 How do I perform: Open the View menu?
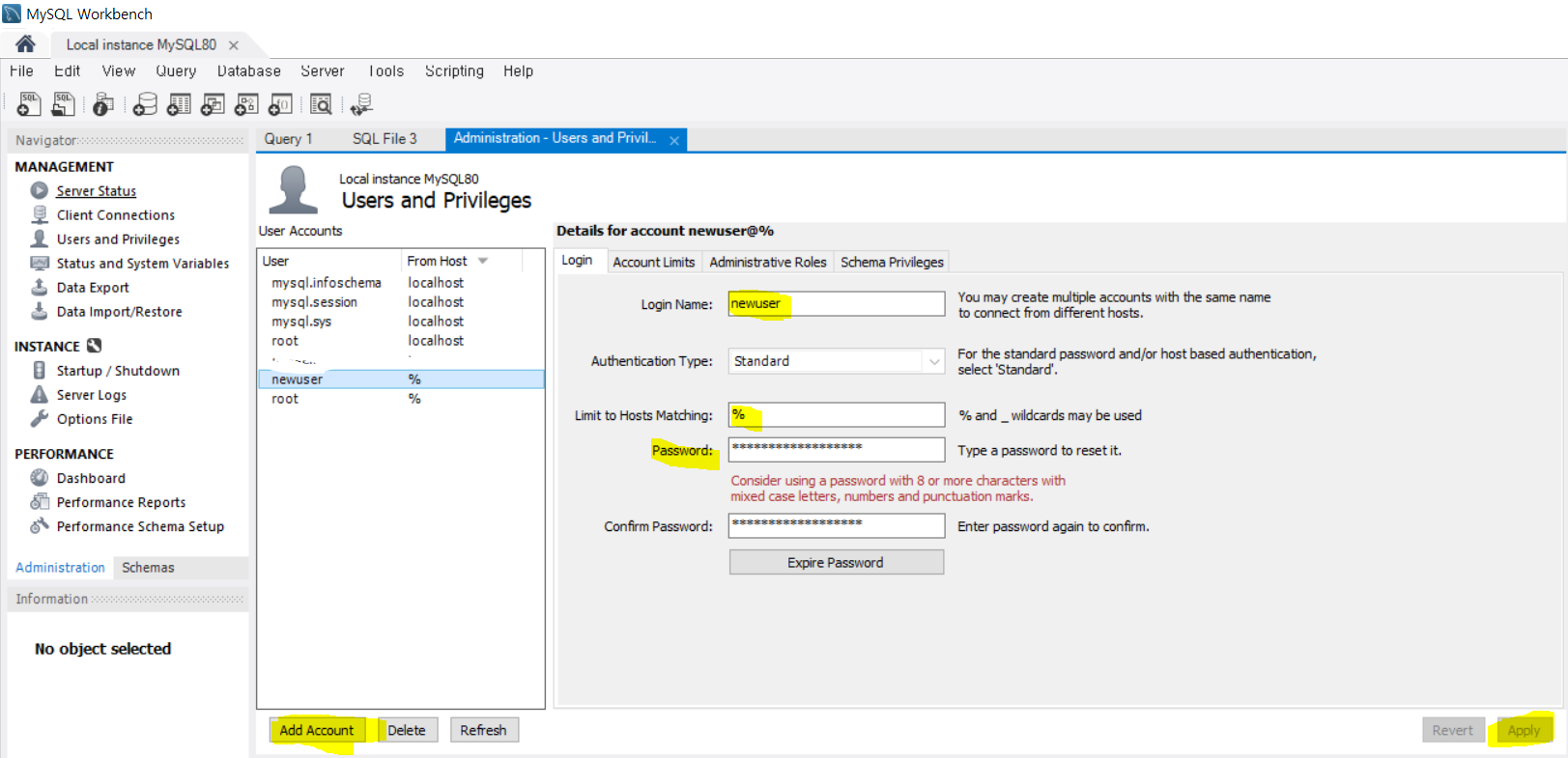[x=119, y=70]
